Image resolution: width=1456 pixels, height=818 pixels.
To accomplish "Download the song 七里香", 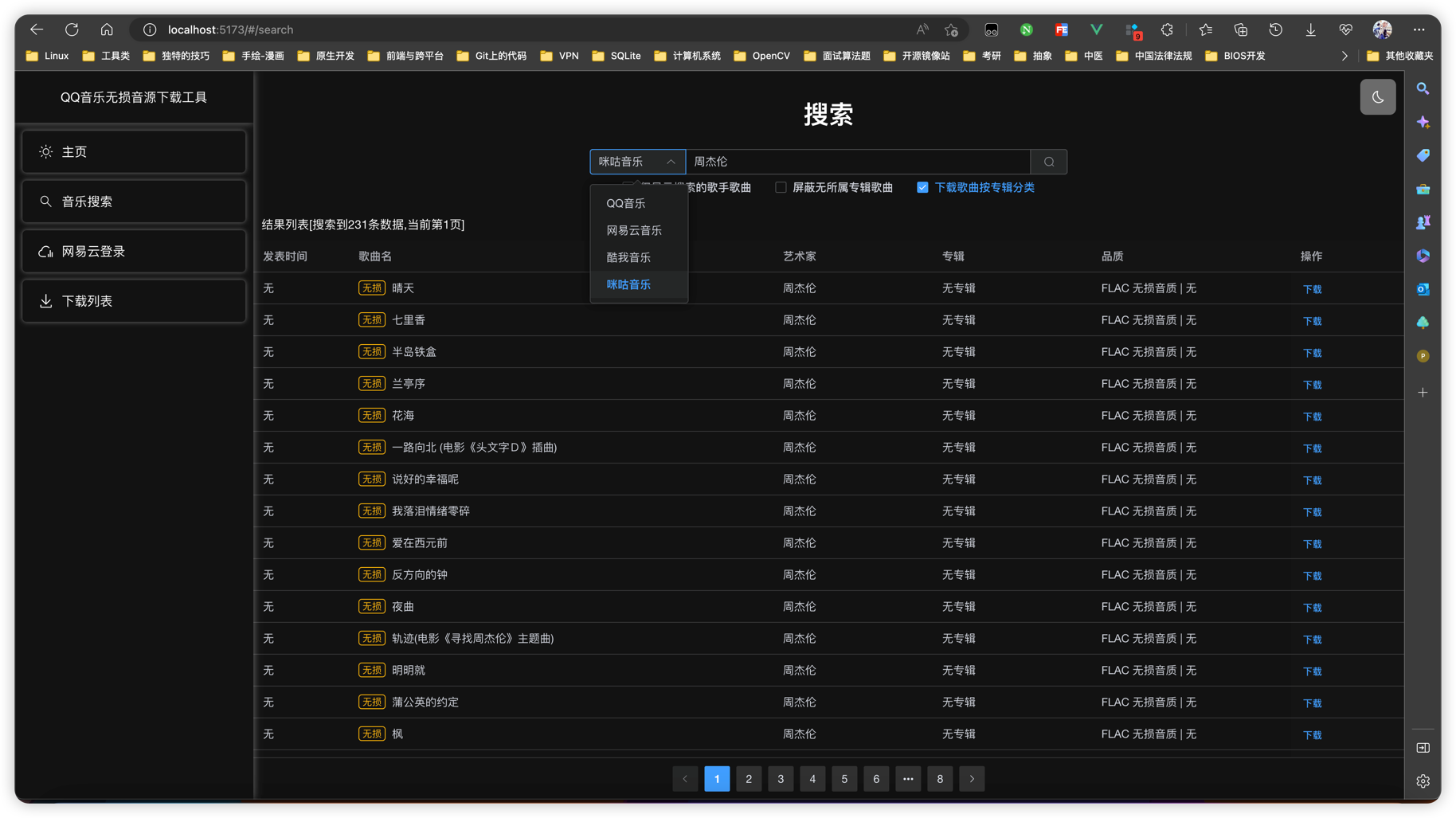I will 1312,321.
